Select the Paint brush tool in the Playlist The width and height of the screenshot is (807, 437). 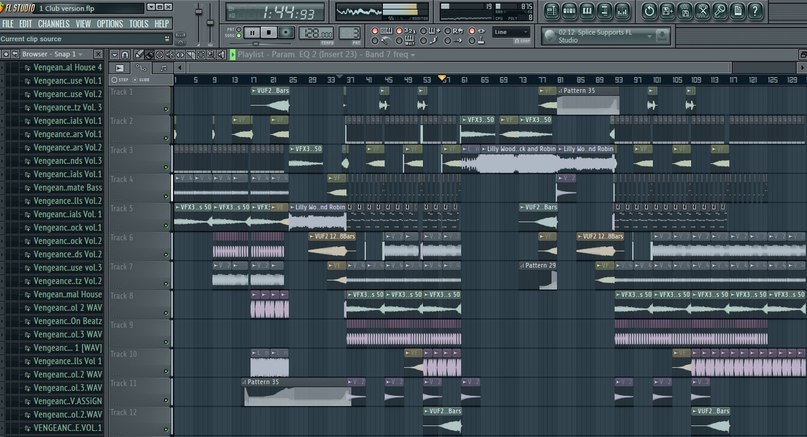[x=149, y=55]
